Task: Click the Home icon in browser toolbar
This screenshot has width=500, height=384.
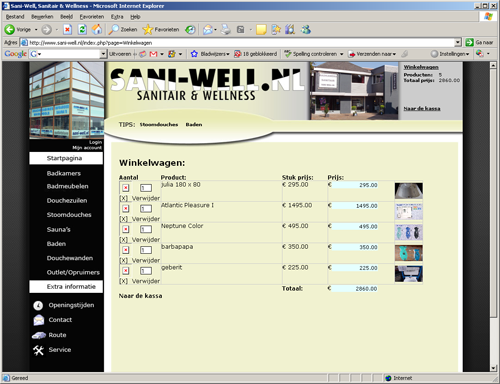Action: coord(97,30)
